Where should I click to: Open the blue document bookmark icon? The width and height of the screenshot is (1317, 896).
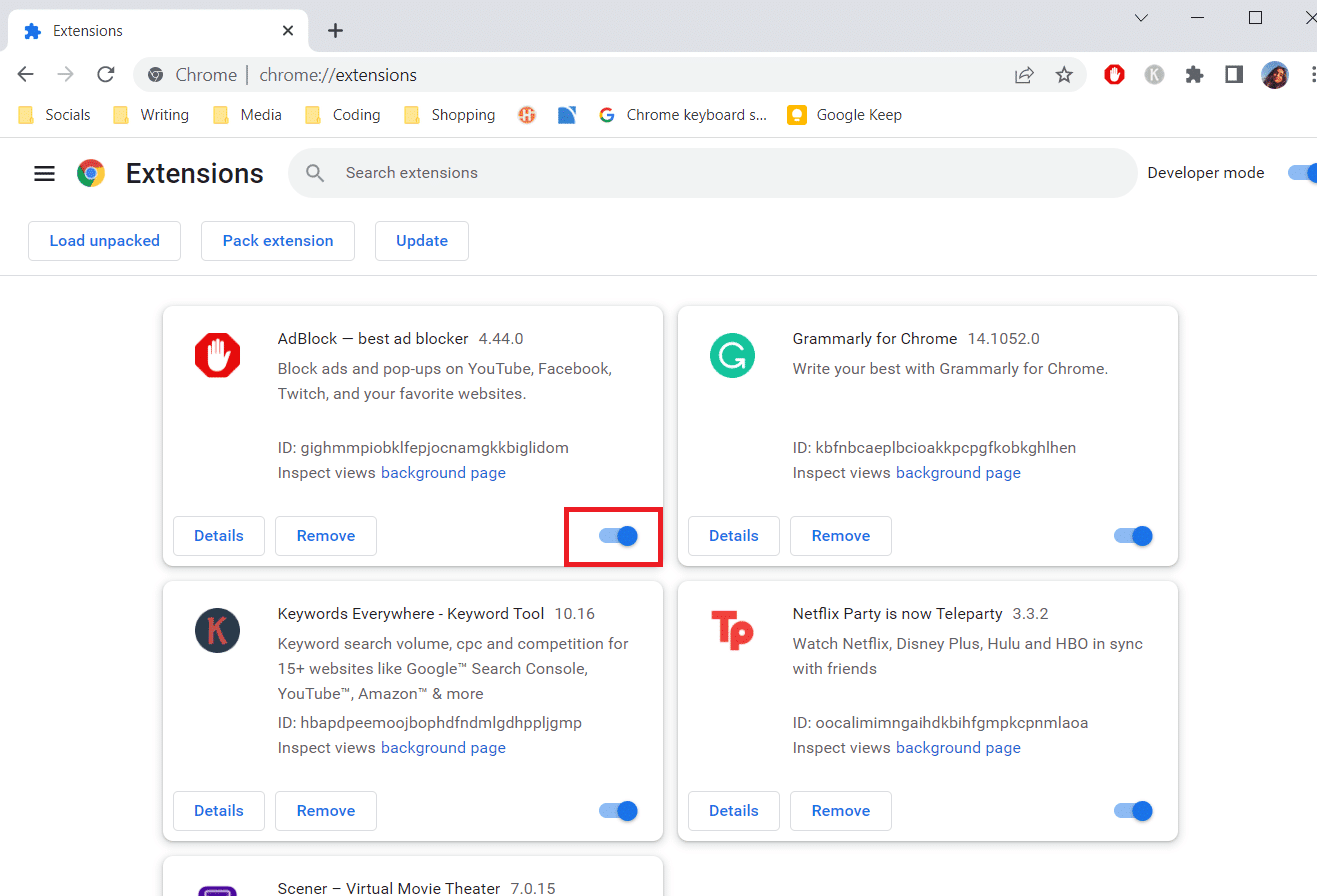click(567, 115)
